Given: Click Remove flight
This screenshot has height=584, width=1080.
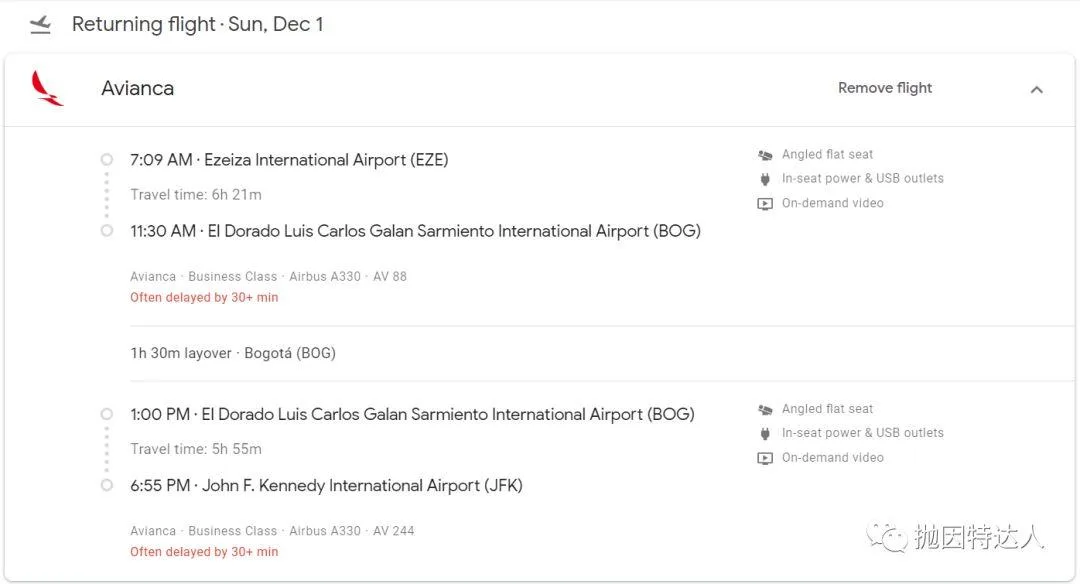Looking at the screenshot, I should [x=884, y=88].
